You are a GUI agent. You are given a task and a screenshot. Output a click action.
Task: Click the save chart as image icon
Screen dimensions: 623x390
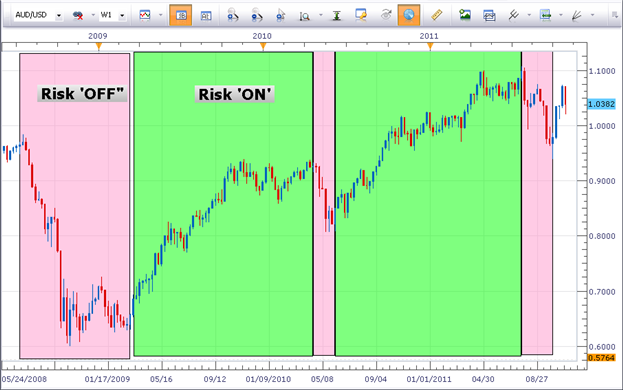click(465, 15)
